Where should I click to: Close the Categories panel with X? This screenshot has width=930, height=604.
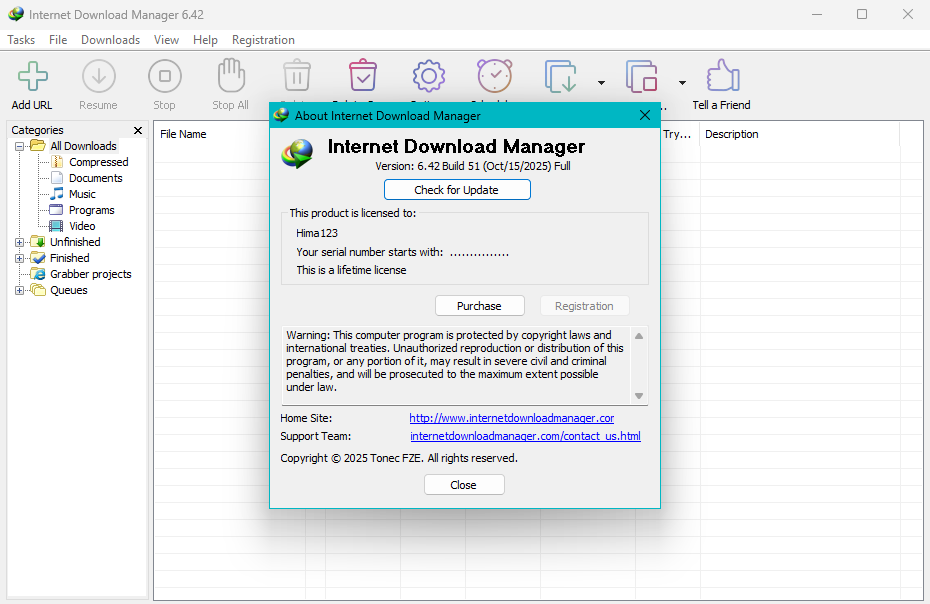(x=138, y=130)
